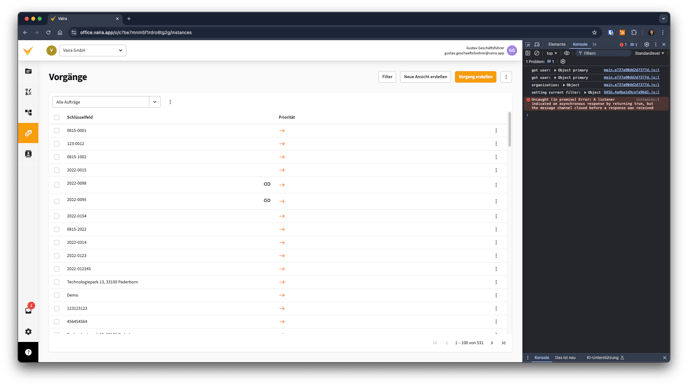Go to next page of results
This screenshot has width=688, height=386.
[x=492, y=343]
